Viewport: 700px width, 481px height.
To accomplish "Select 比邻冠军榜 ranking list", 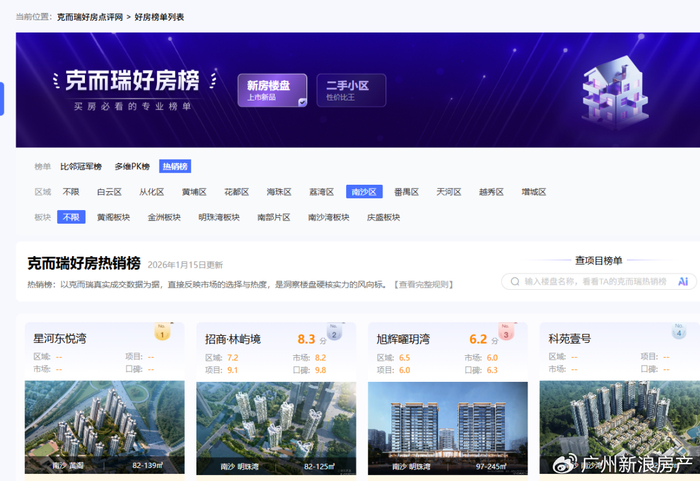I will 81,167.
